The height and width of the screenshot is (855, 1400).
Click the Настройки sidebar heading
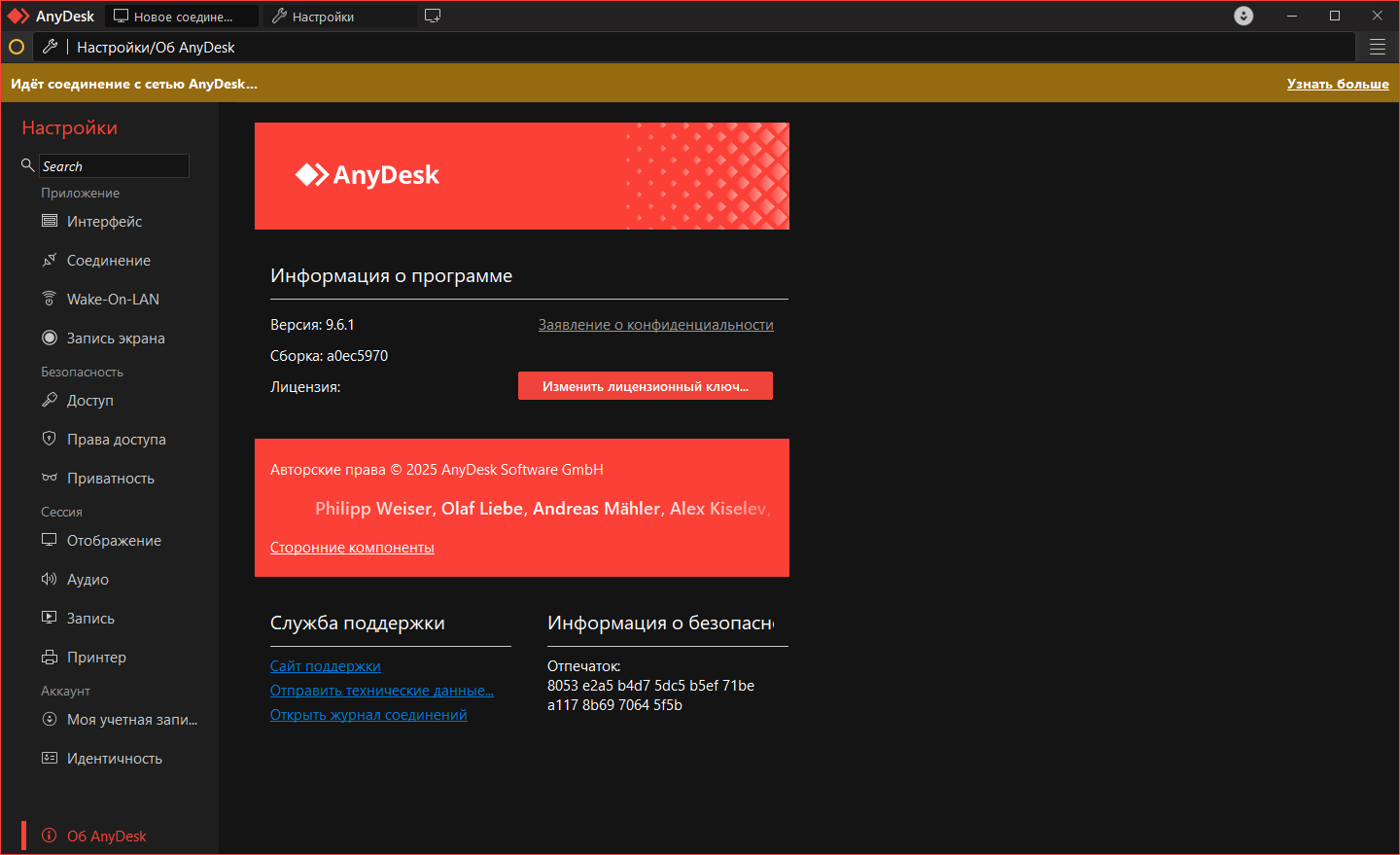pos(70,127)
